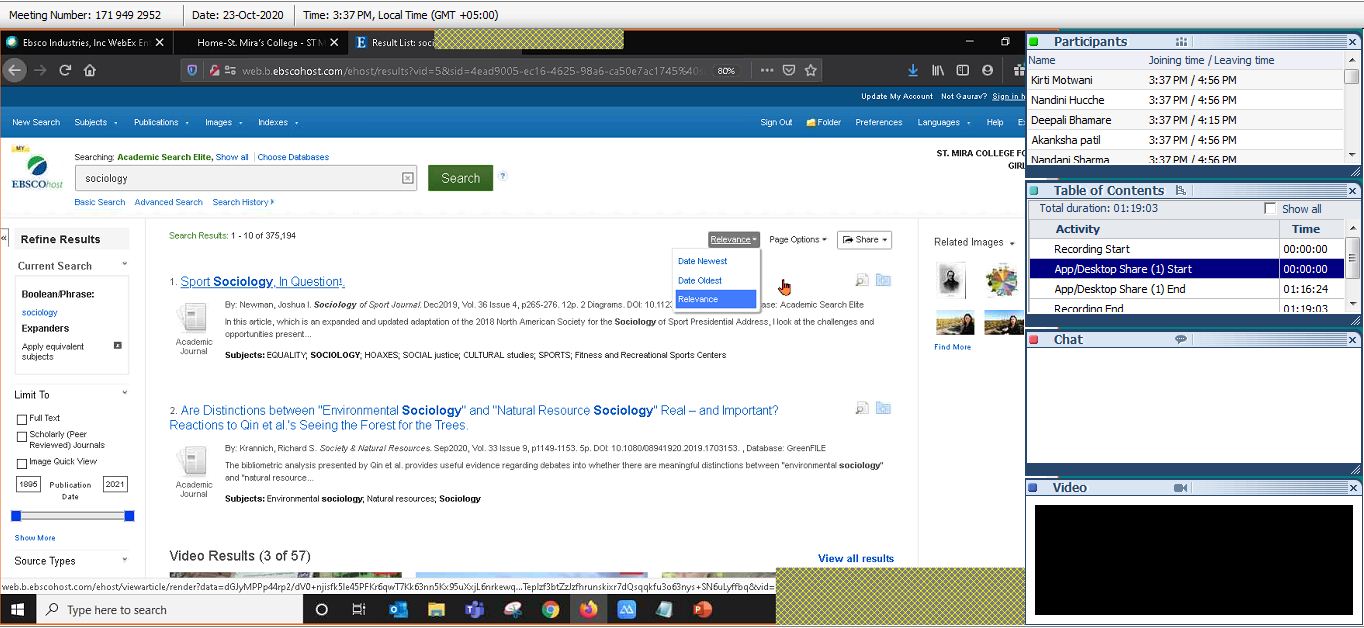Click the magnifying-glass preview icon for Sport Sociology
The image size is (1364, 628).
[x=861, y=281]
